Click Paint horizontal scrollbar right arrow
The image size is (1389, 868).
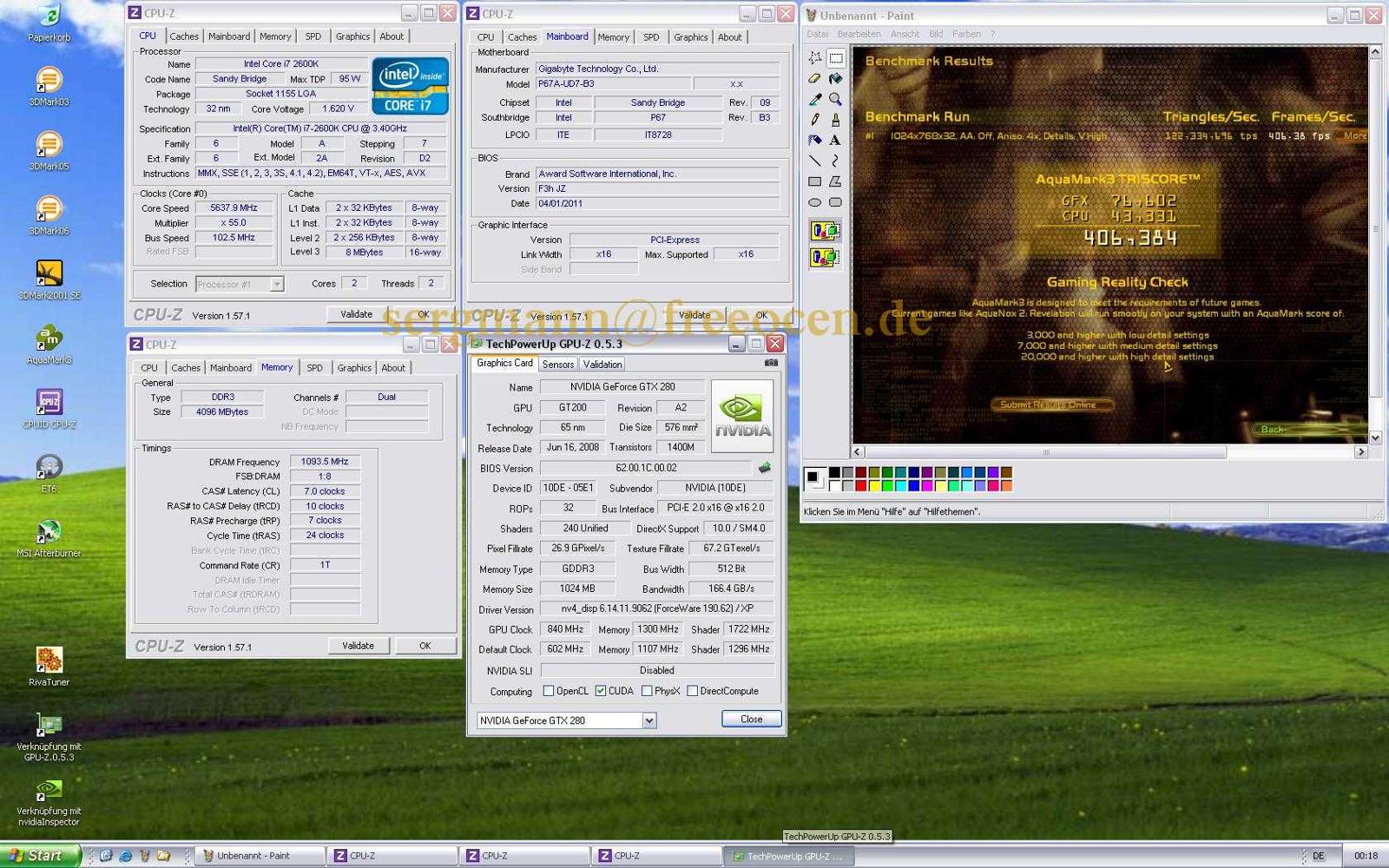(x=1361, y=451)
